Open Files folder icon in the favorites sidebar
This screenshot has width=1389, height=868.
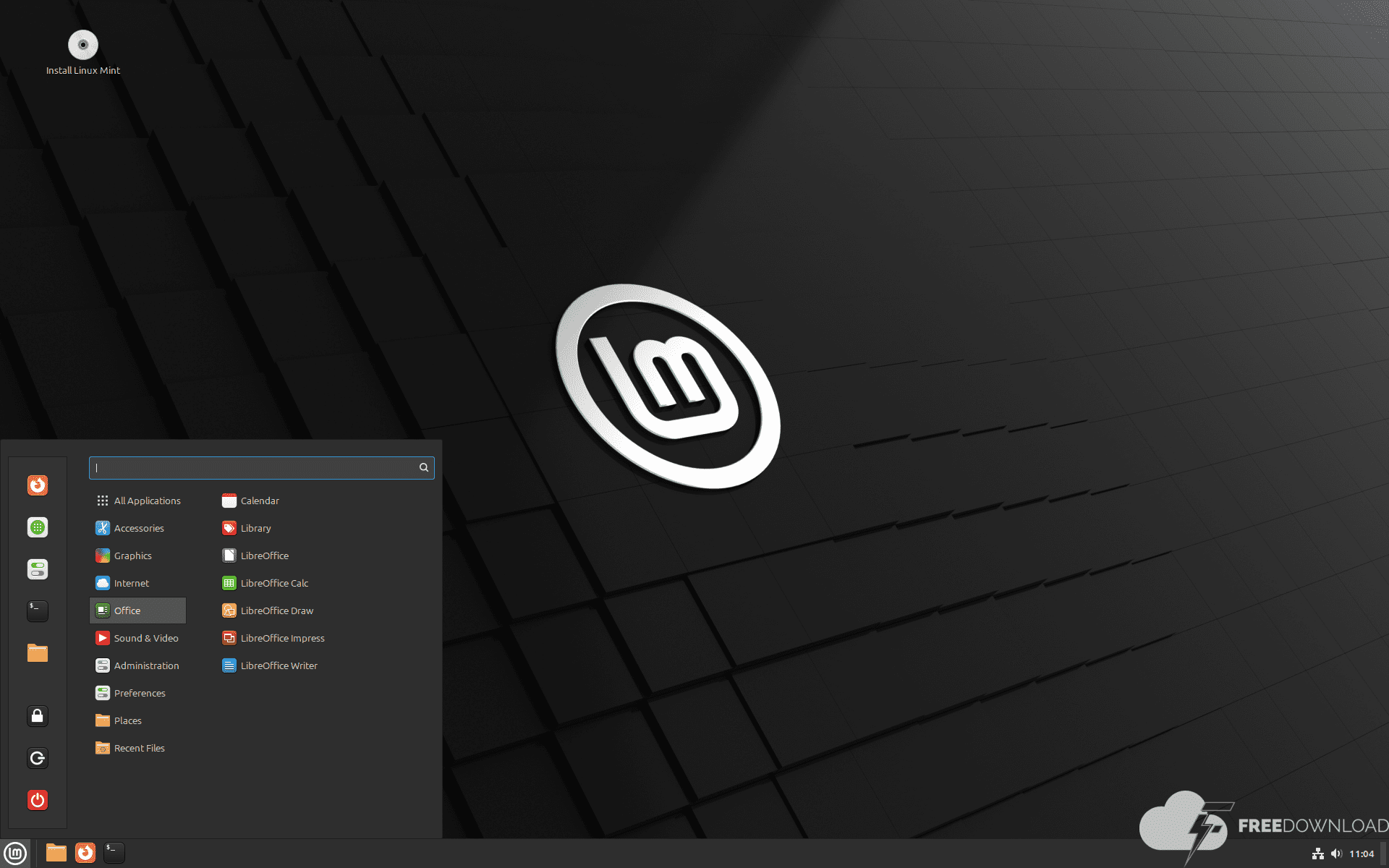[38, 653]
